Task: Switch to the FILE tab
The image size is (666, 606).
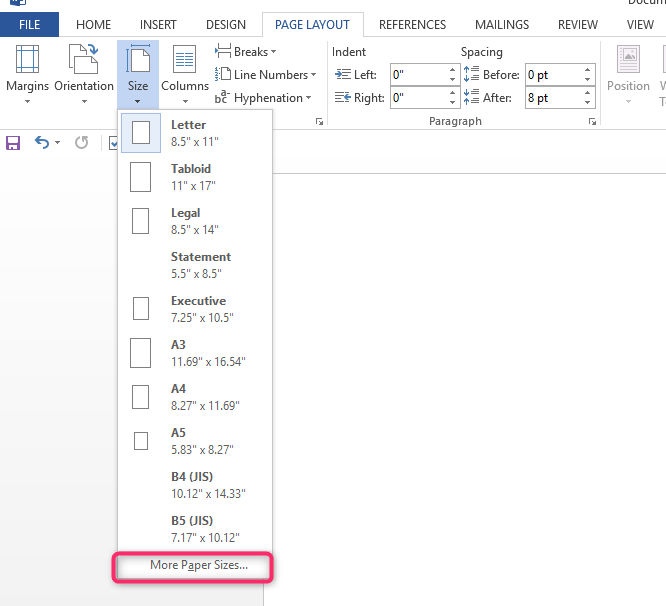Action: click(29, 25)
